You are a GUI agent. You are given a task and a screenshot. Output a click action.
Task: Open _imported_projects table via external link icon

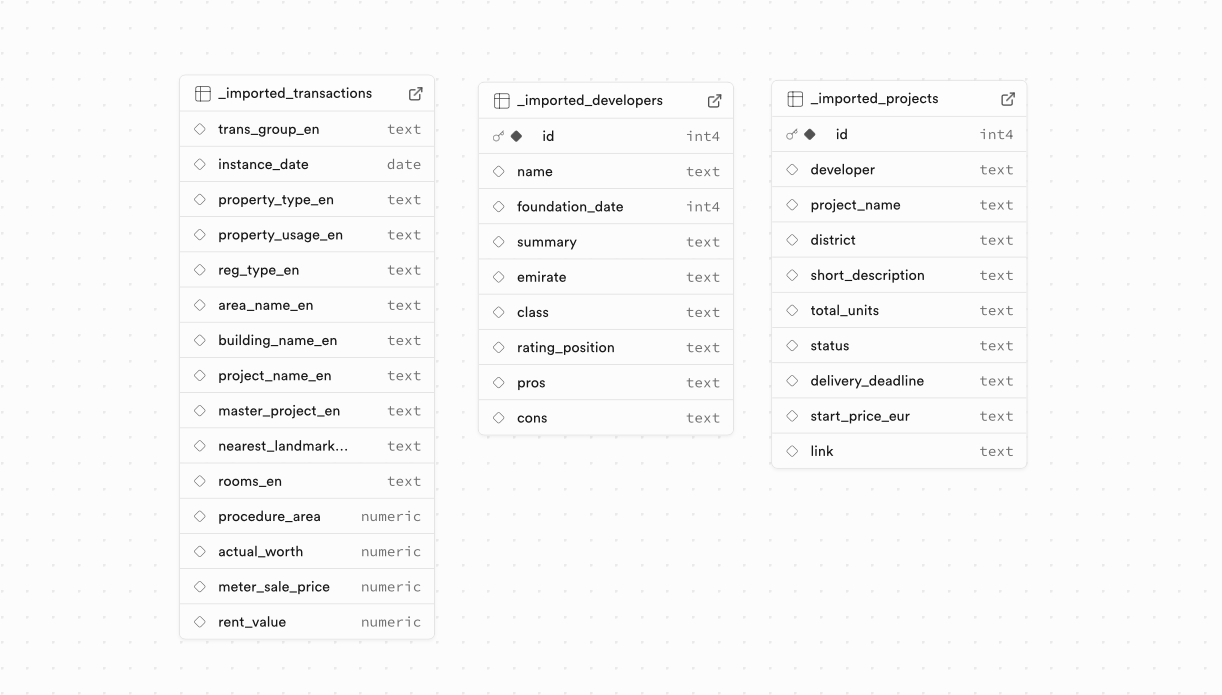click(1008, 99)
